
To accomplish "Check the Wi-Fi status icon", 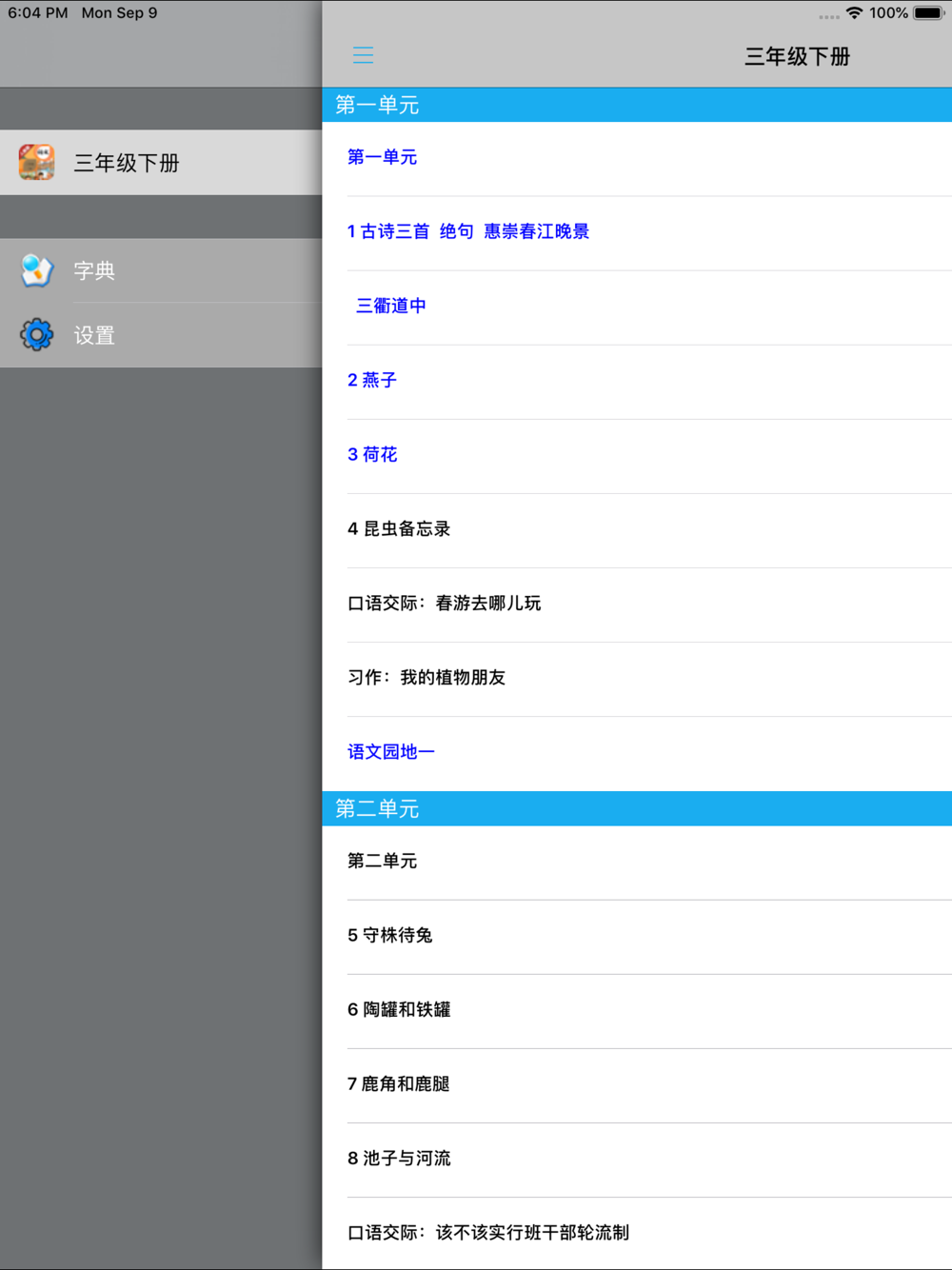I will click(854, 13).
